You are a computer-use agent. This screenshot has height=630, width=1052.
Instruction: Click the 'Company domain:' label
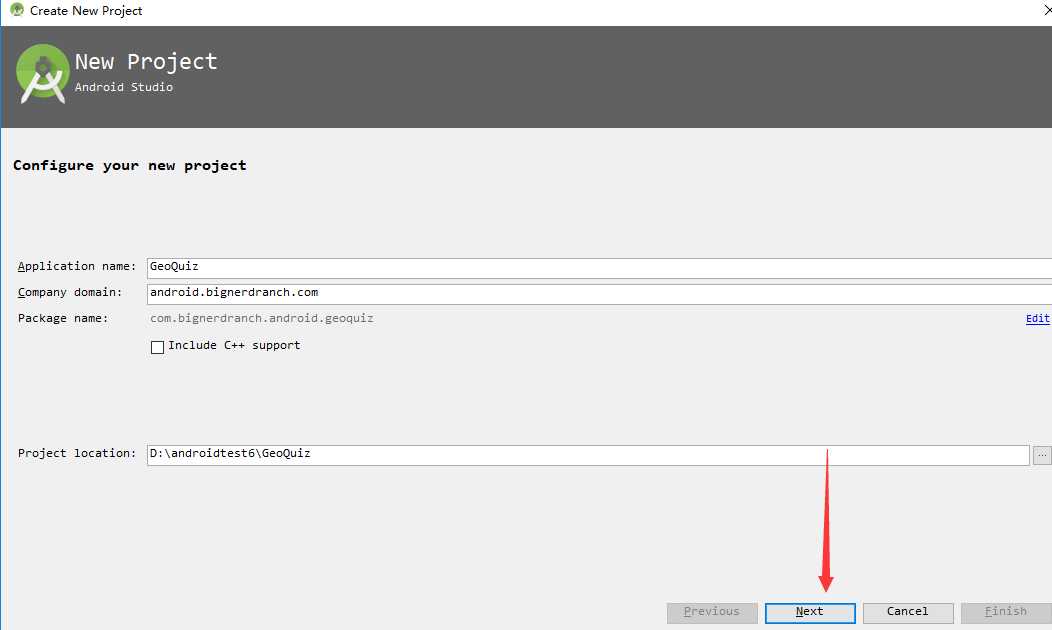pos(70,293)
